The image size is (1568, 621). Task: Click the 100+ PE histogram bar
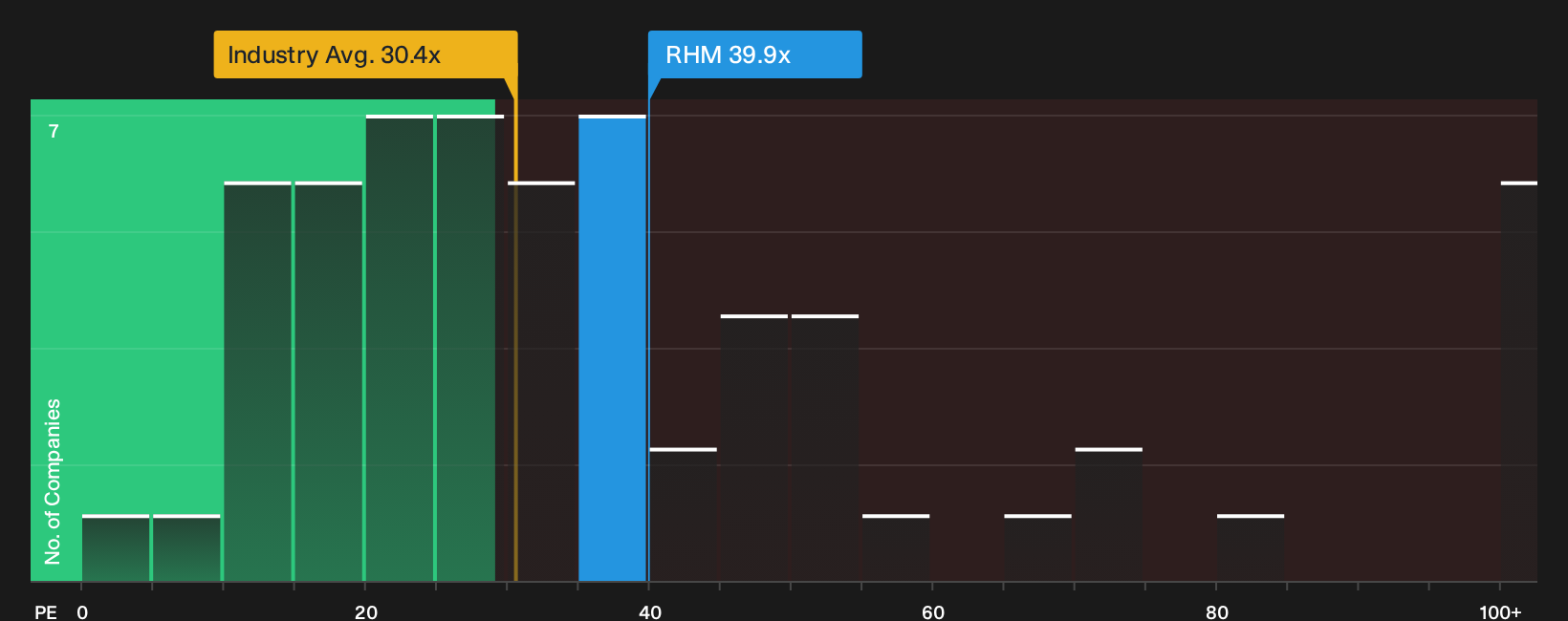pyautogui.click(x=1519, y=381)
